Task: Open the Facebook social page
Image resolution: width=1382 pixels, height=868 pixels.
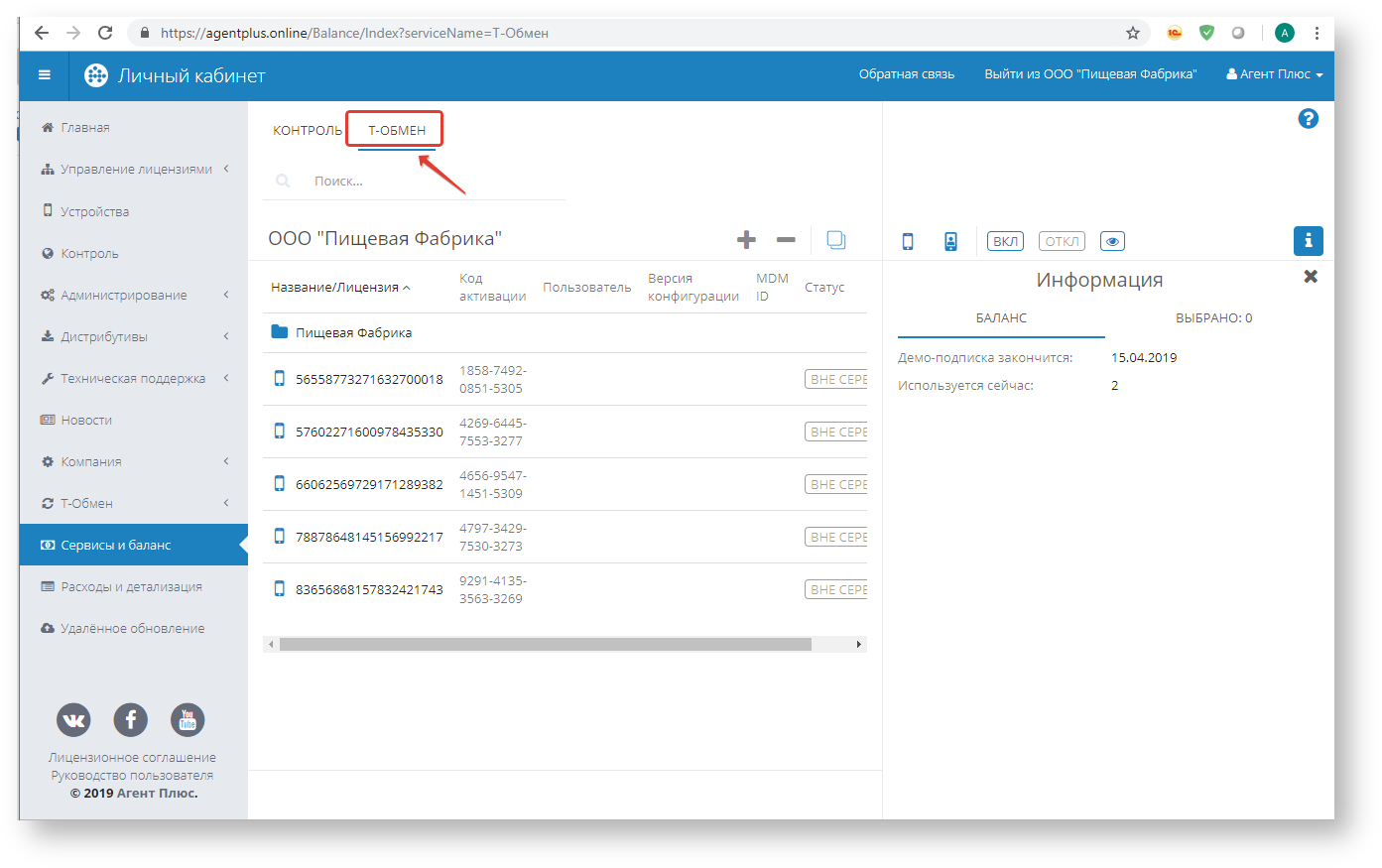Action: (131, 720)
